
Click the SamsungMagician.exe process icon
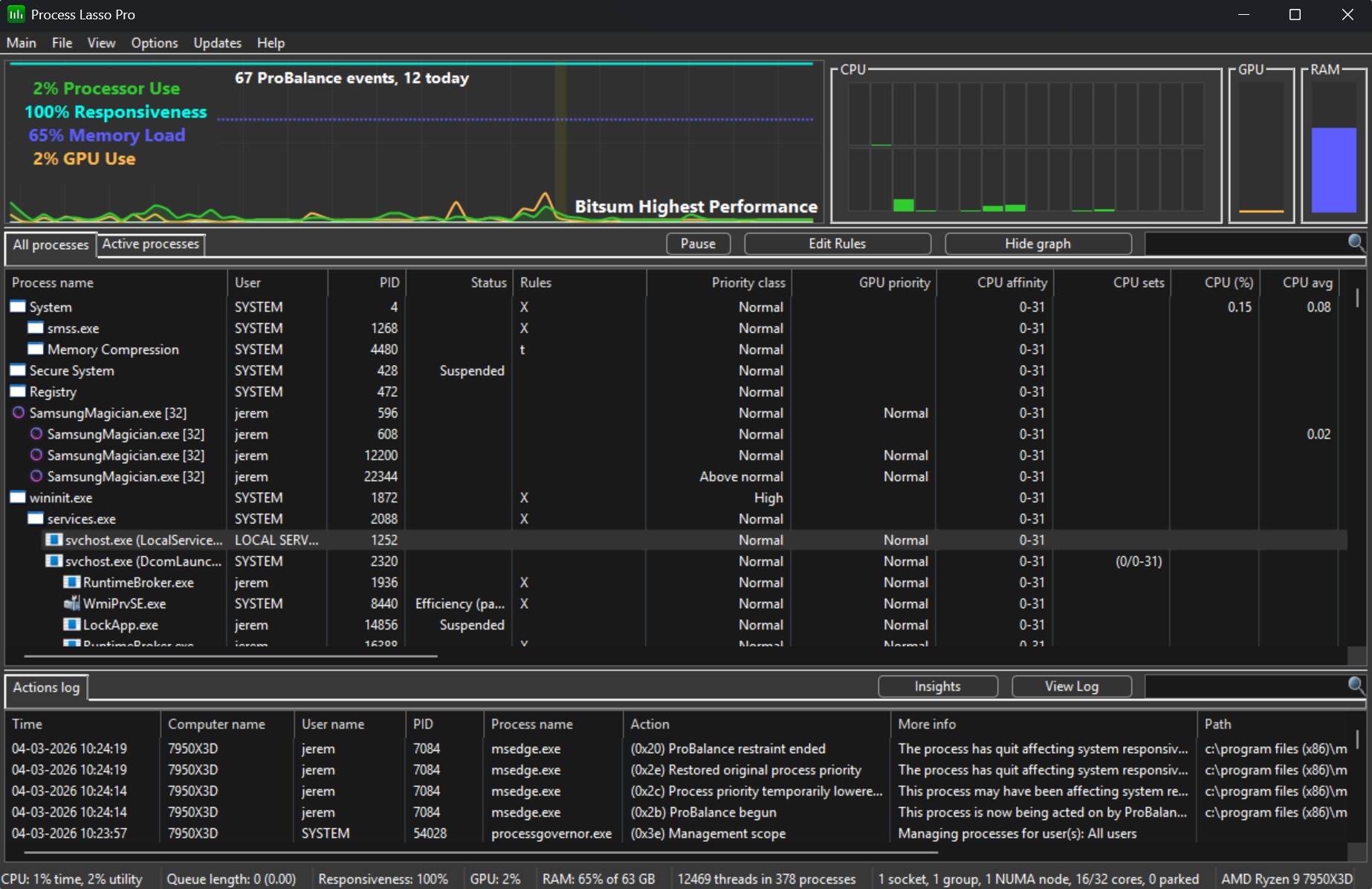(x=18, y=413)
